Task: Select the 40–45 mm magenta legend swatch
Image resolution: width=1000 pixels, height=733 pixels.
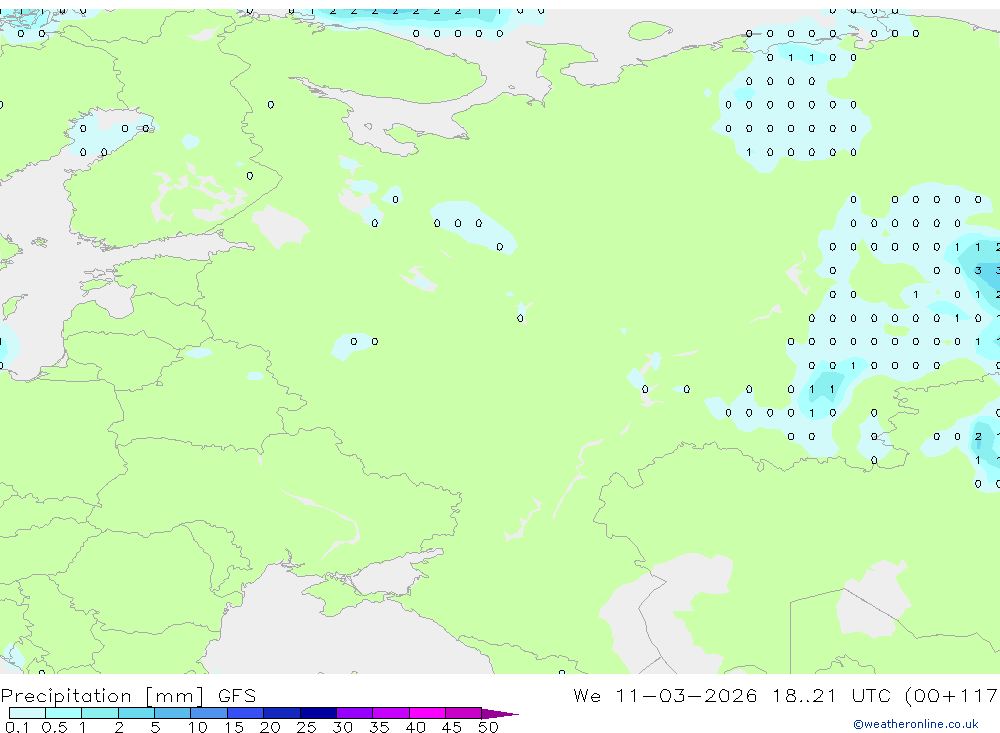Action: pyautogui.click(x=427, y=713)
